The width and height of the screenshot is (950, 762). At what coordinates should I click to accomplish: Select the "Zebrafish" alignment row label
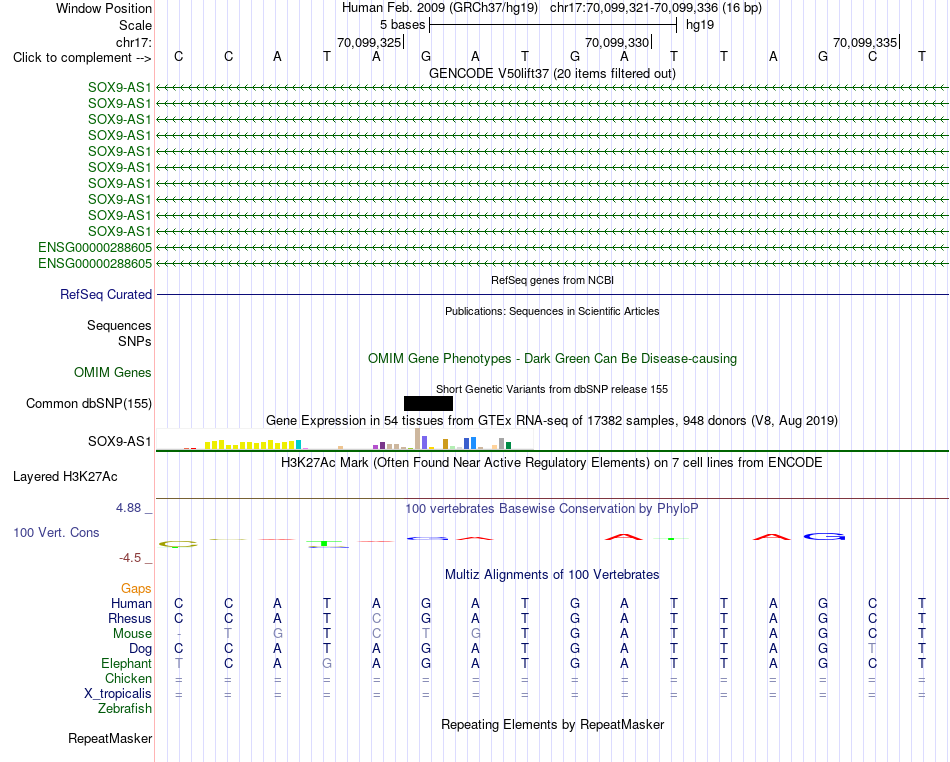click(125, 709)
